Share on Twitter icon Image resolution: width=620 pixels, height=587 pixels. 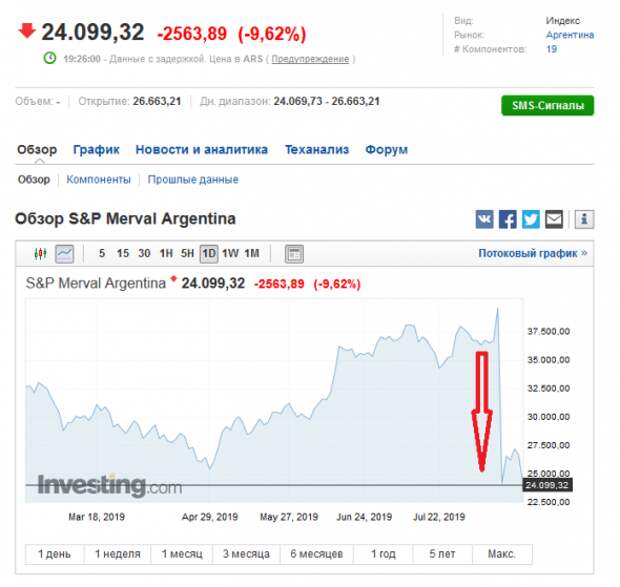tap(530, 219)
